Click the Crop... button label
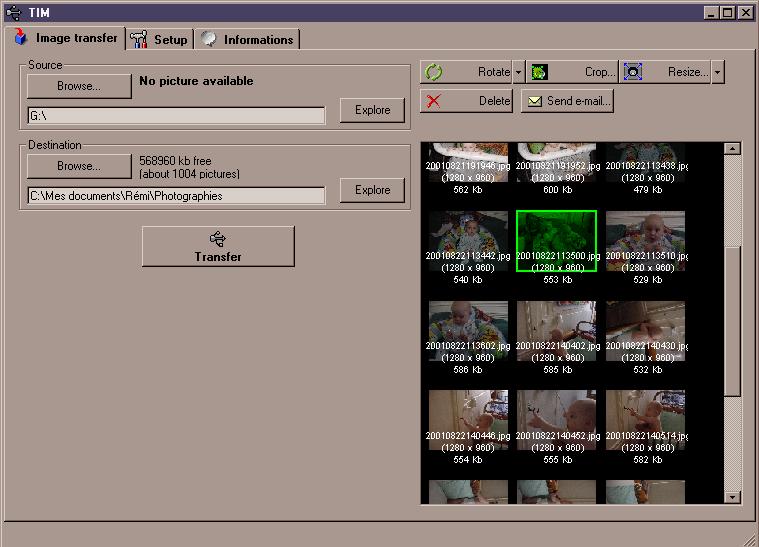The width and height of the screenshot is (759, 547). (600, 72)
